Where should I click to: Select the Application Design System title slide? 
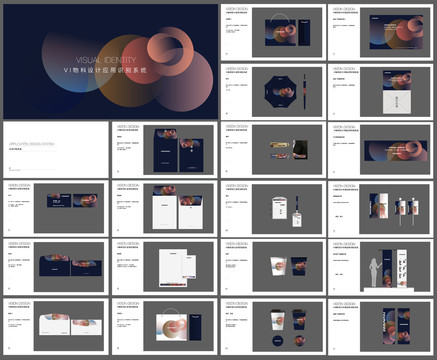pos(56,150)
